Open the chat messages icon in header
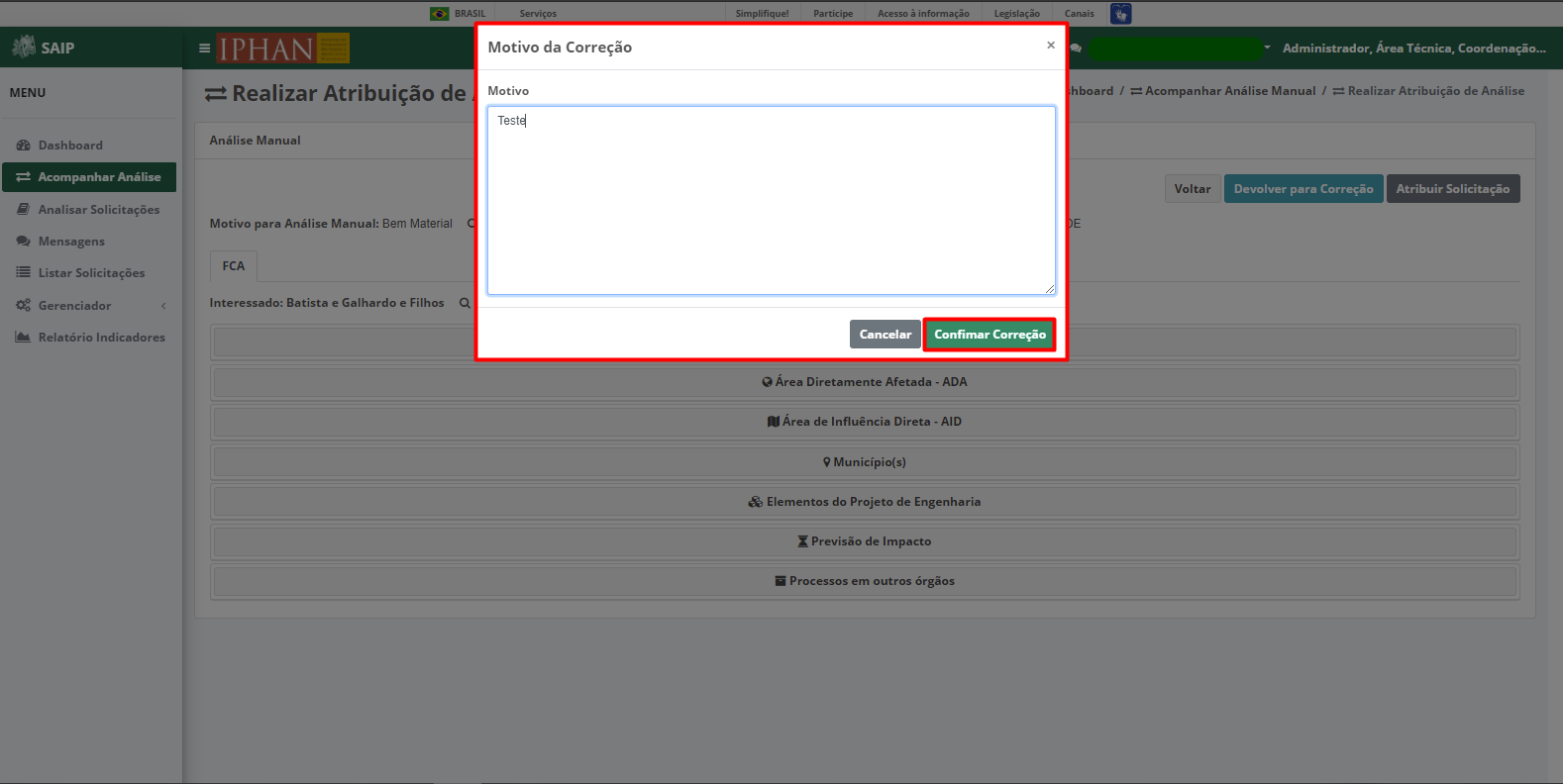The width and height of the screenshot is (1563, 784). 1076,48
